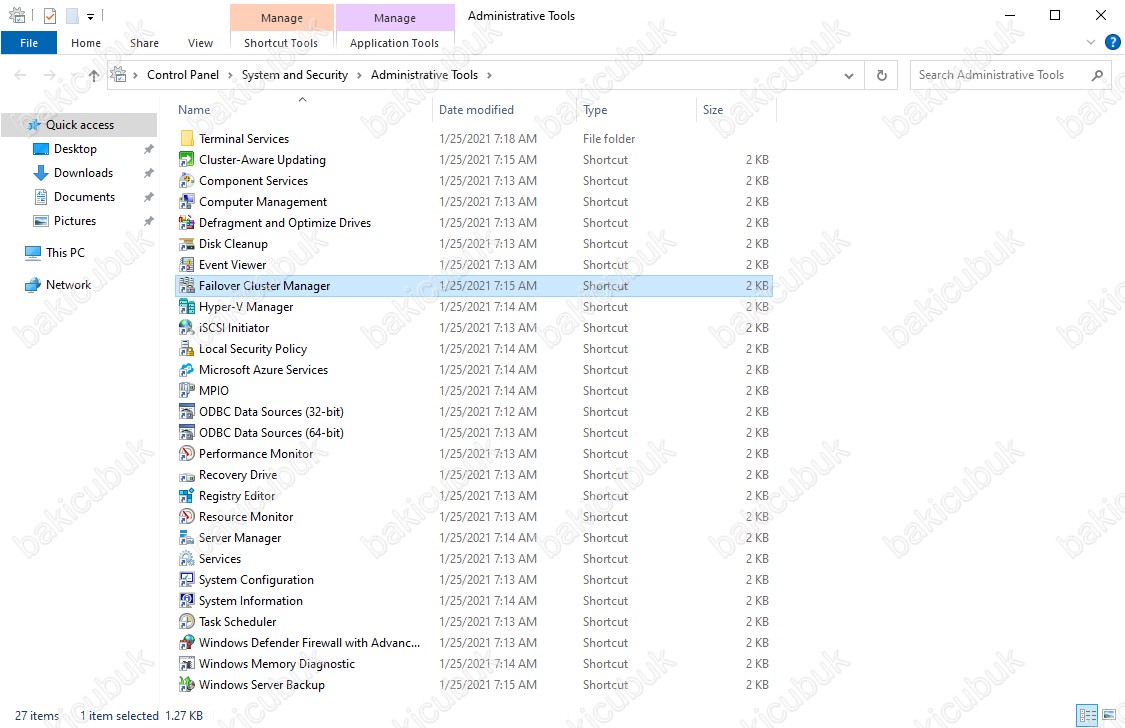Click the Component Services icon
Image resolution: width=1125 pixels, height=728 pixels.
pyautogui.click(x=187, y=181)
